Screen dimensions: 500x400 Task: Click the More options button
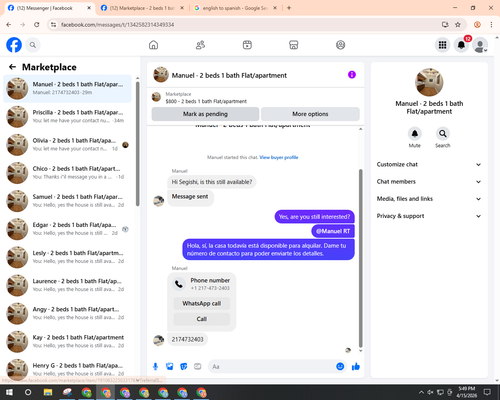coord(310,114)
